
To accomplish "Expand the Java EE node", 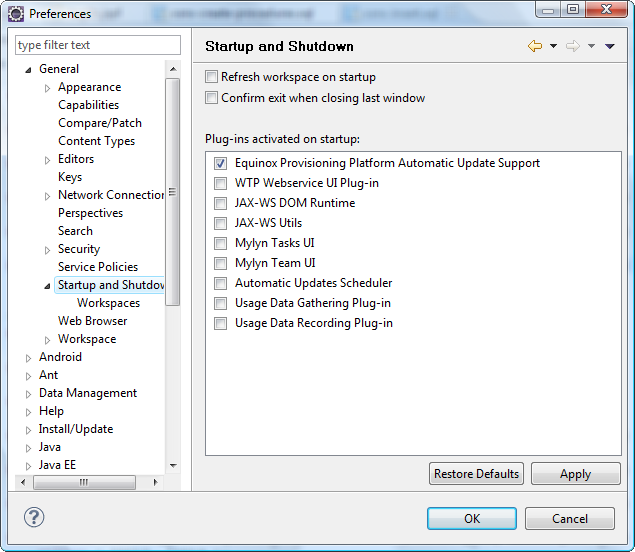I will coord(28,466).
